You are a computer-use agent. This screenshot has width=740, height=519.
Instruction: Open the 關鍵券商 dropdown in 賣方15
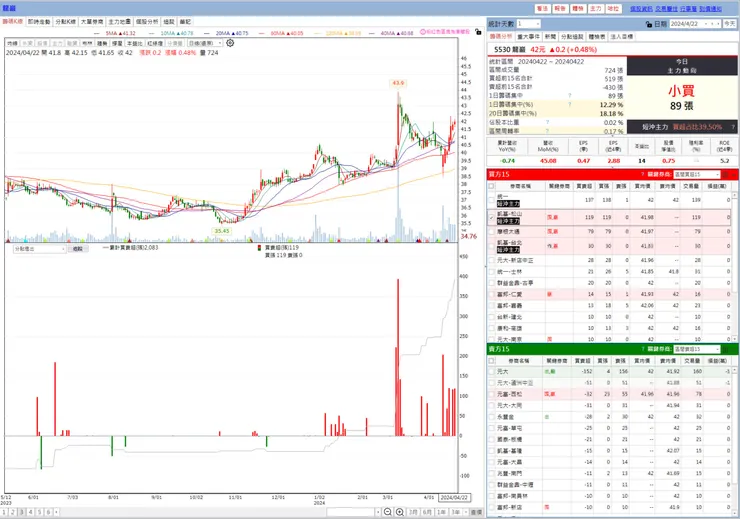(x=697, y=349)
